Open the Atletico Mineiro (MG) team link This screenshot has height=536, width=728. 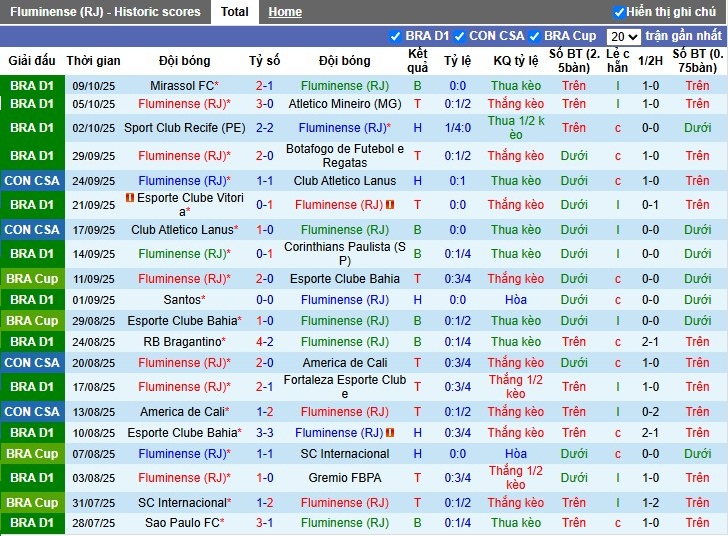[344, 104]
